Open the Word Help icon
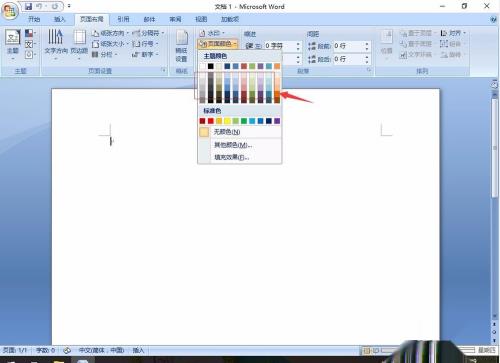This screenshot has height=363, width=500. 494,19
